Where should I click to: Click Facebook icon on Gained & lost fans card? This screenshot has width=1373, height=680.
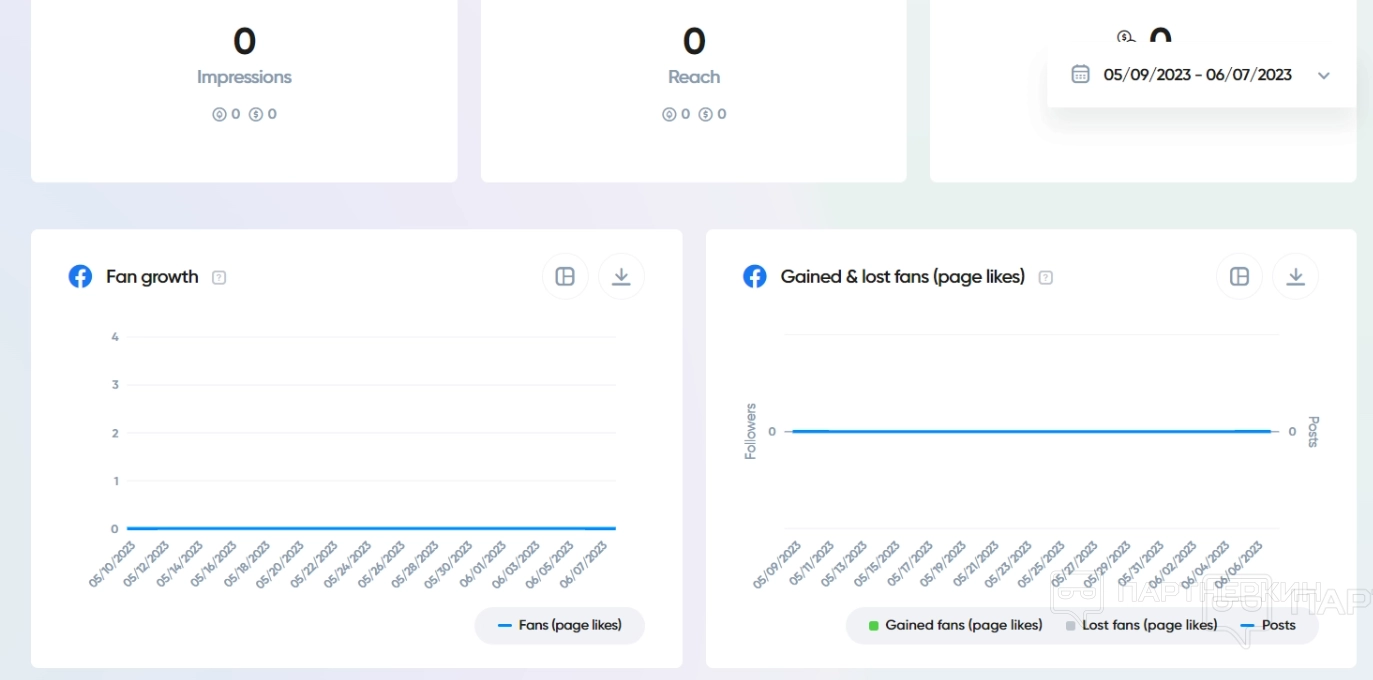[755, 277]
